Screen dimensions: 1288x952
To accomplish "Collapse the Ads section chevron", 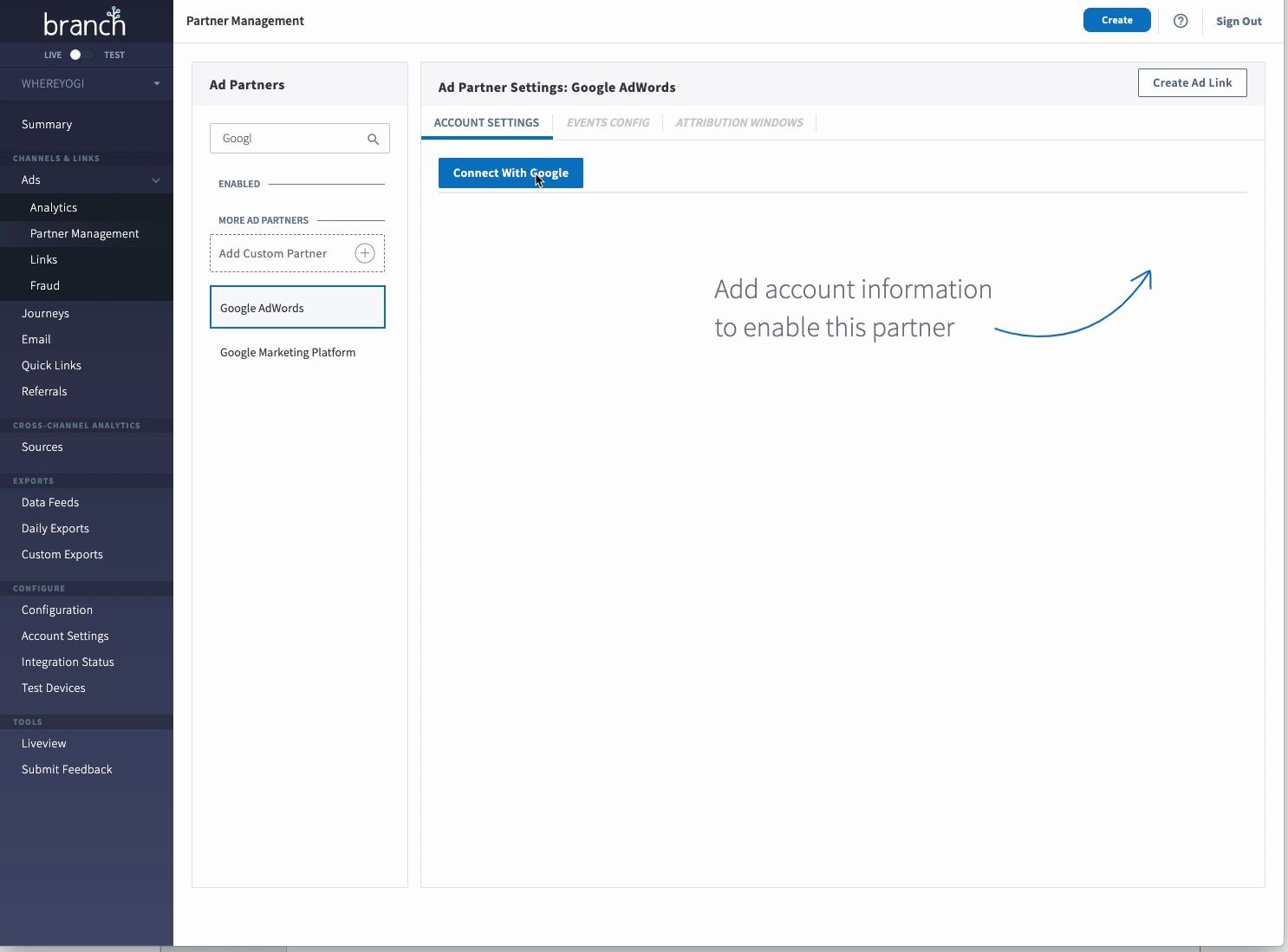I will click(156, 180).
